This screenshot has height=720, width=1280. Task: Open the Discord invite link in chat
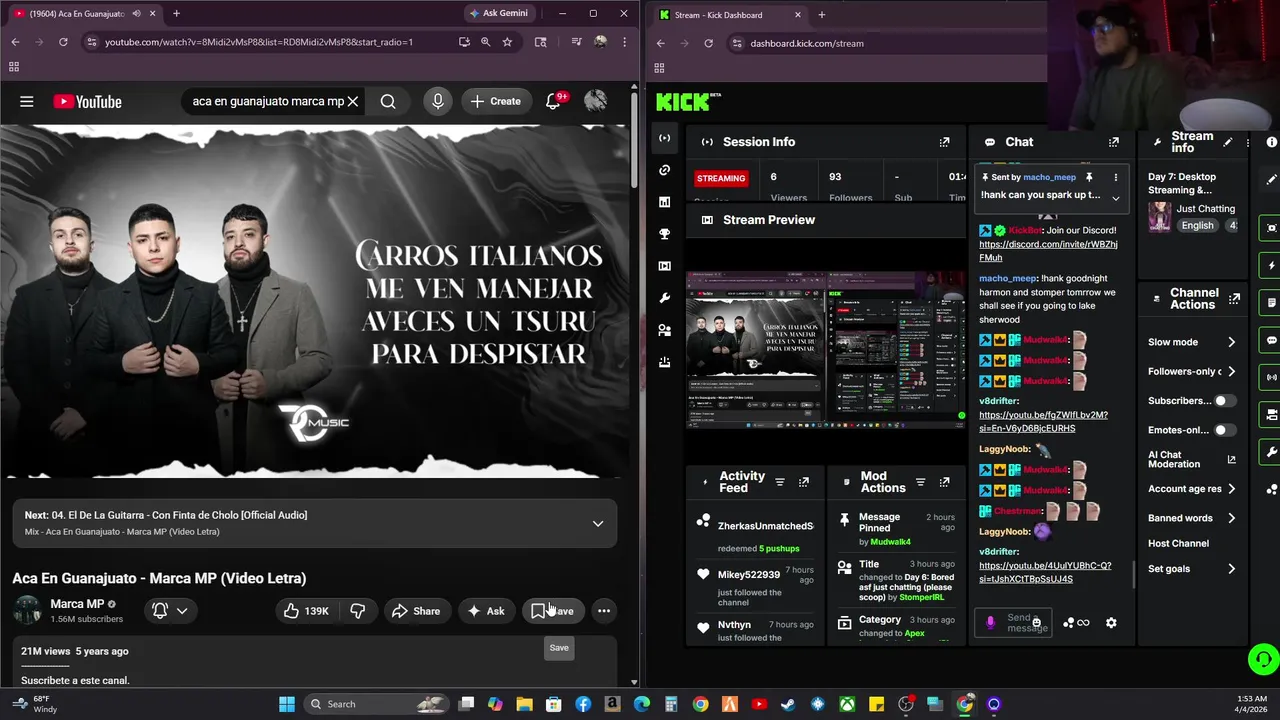pyautogui.click(x=1048, y=251)
